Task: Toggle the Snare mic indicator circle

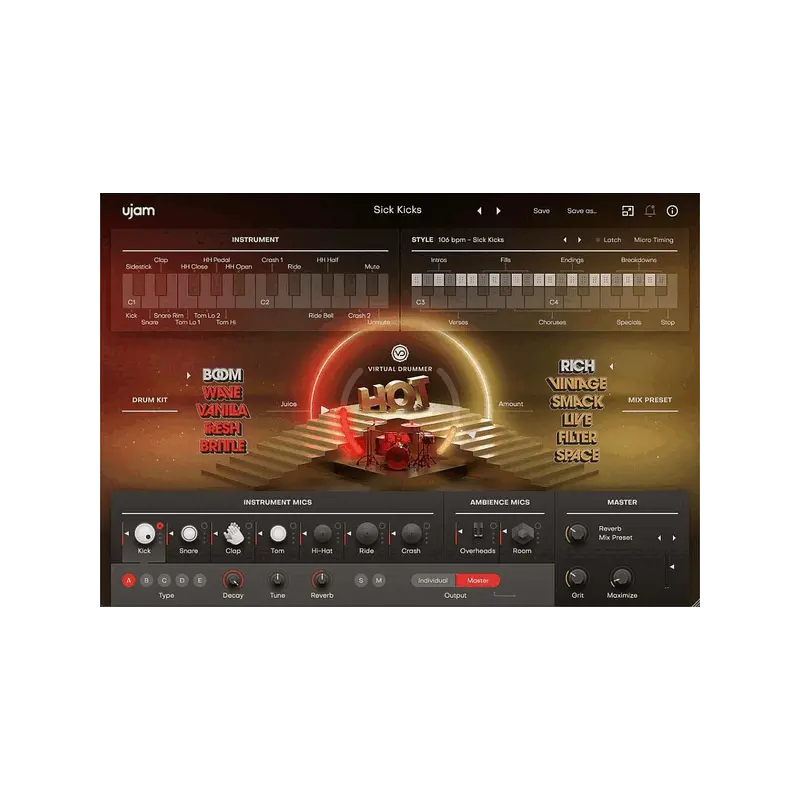Action: 204,526
